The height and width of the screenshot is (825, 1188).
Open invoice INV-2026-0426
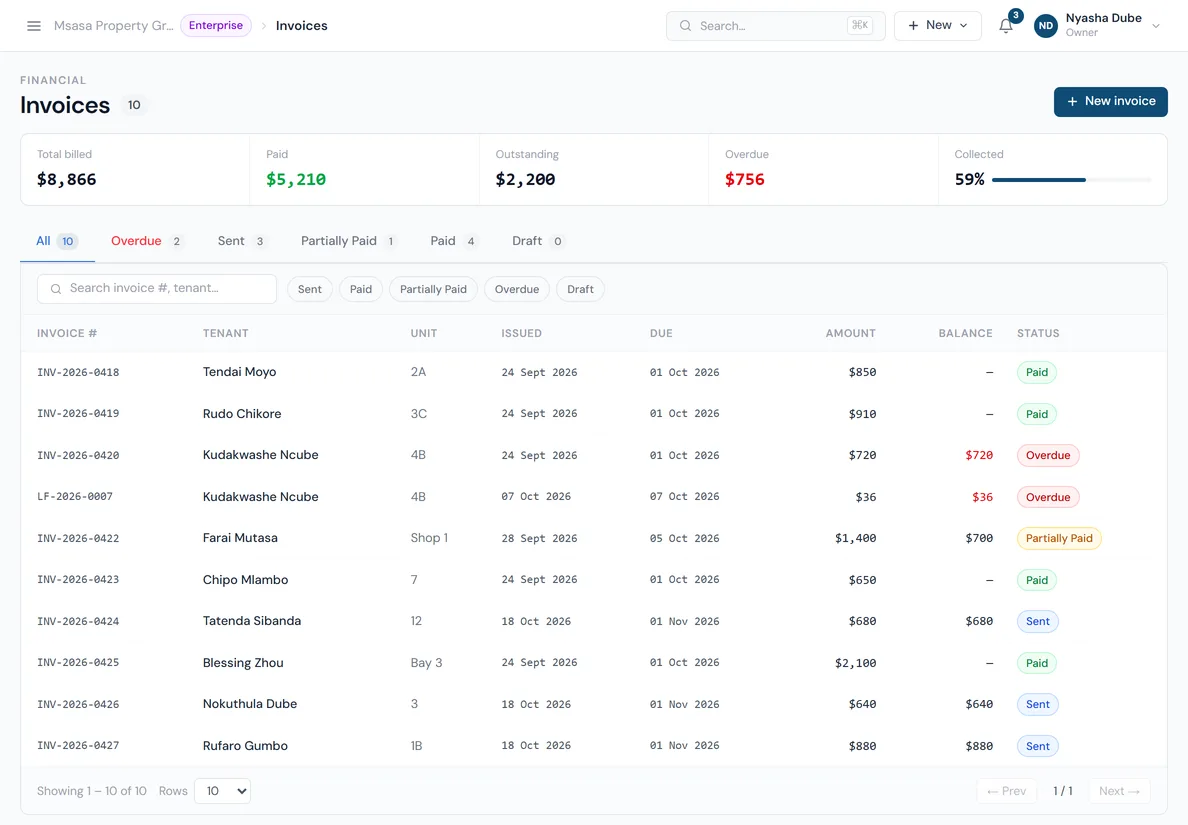pyautogui.click(x=78, y=705)
